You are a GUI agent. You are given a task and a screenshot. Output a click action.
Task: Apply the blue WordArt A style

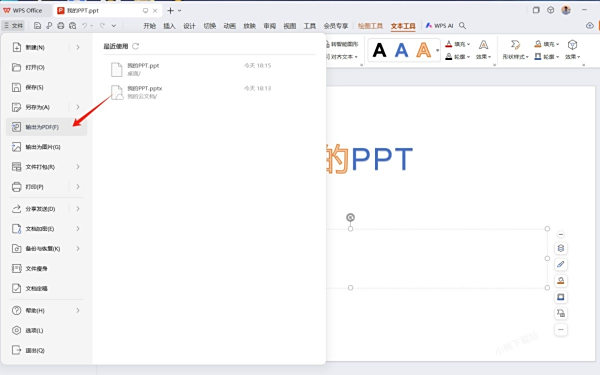(401, 50)
